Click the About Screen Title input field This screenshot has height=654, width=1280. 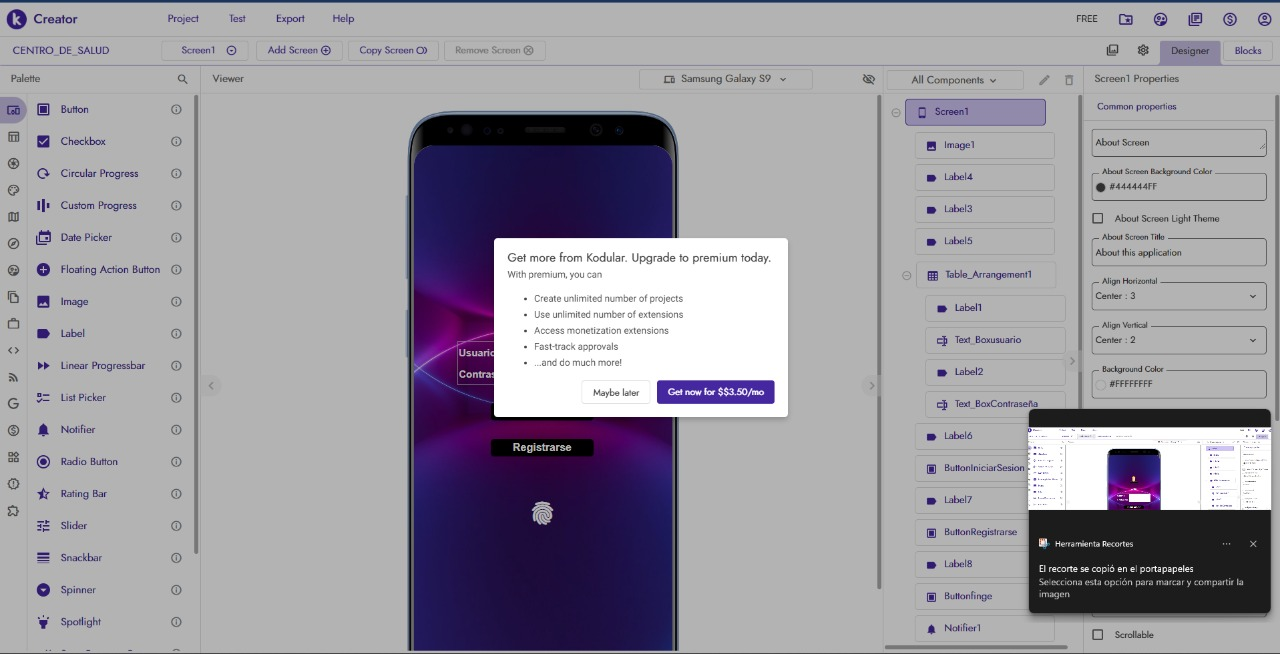[1178, 253]
